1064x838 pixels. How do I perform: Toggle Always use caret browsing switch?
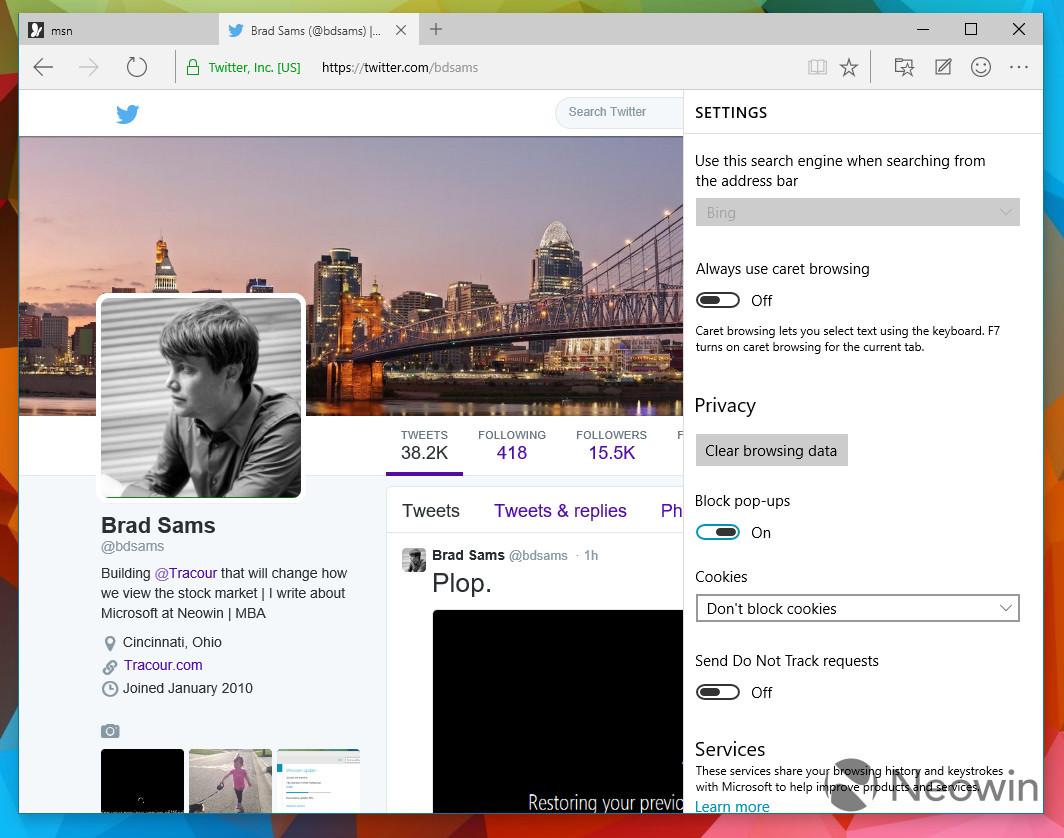point(717,300)
